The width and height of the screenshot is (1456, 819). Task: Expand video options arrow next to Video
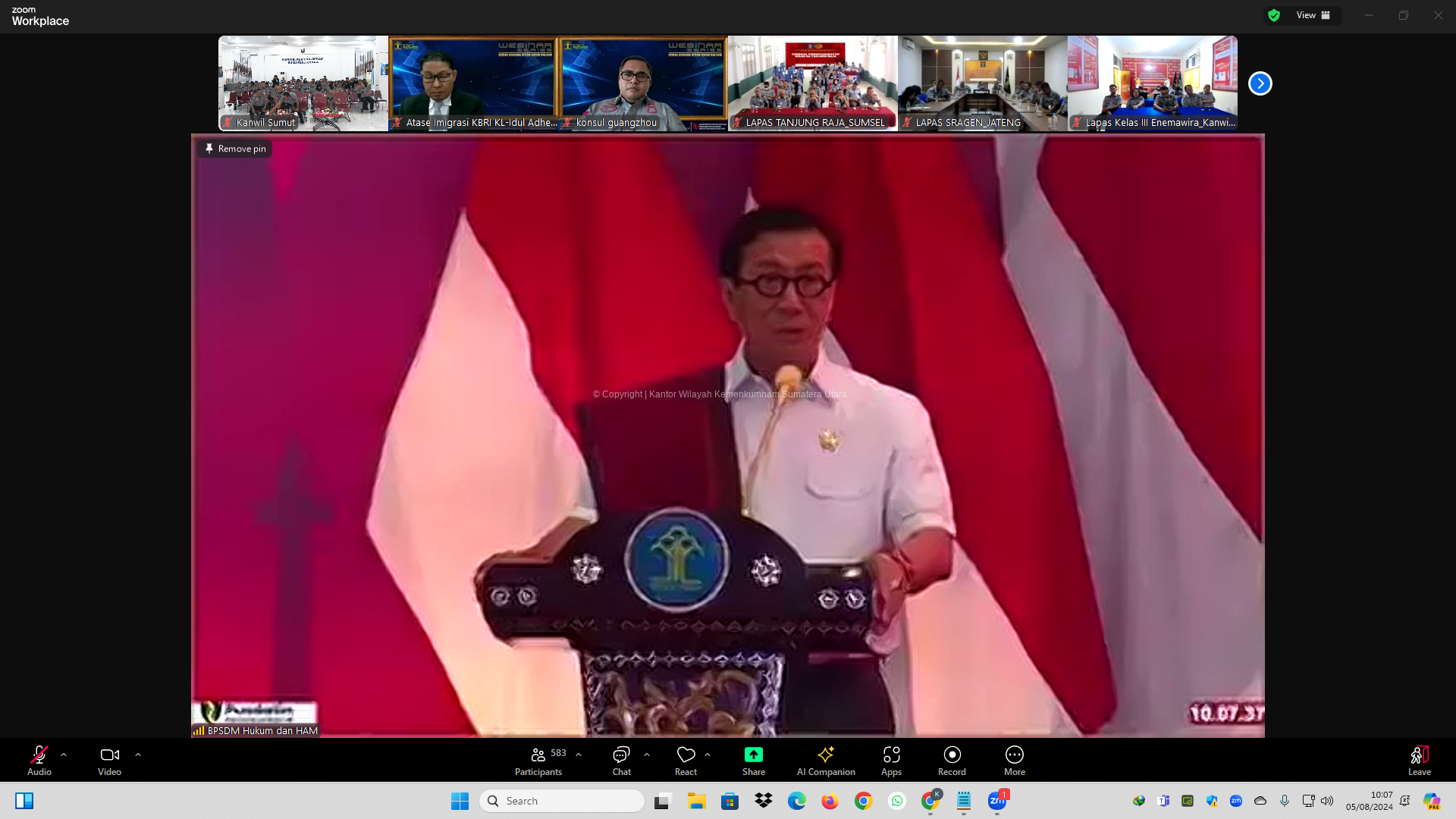[x=138, y=755]
